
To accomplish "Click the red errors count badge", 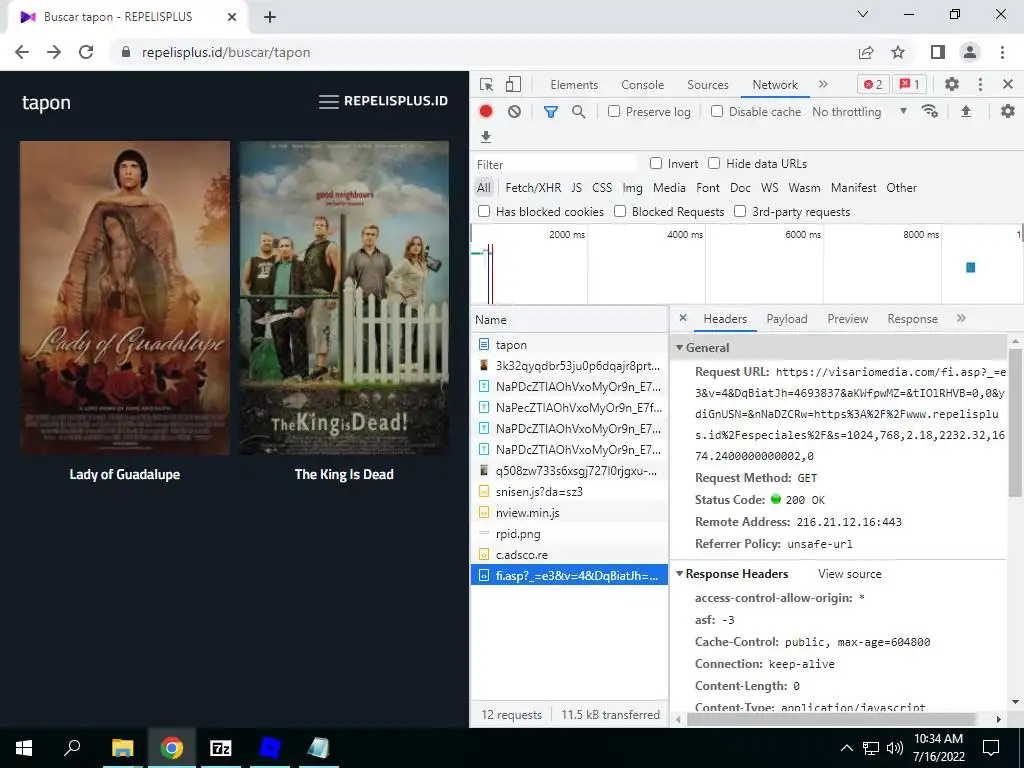I will 873,84.
